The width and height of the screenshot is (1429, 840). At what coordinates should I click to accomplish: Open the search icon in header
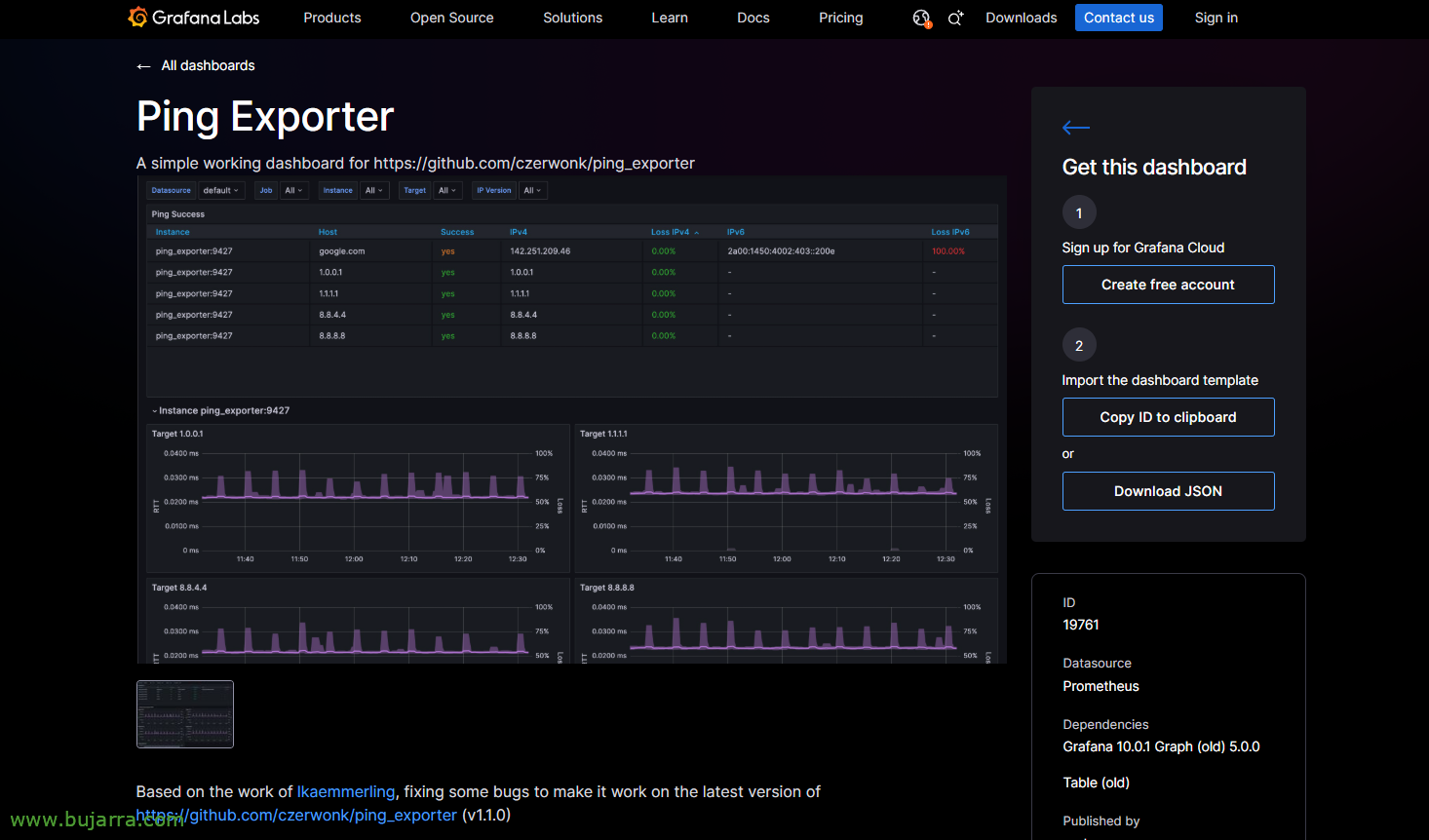coord(955,18)
